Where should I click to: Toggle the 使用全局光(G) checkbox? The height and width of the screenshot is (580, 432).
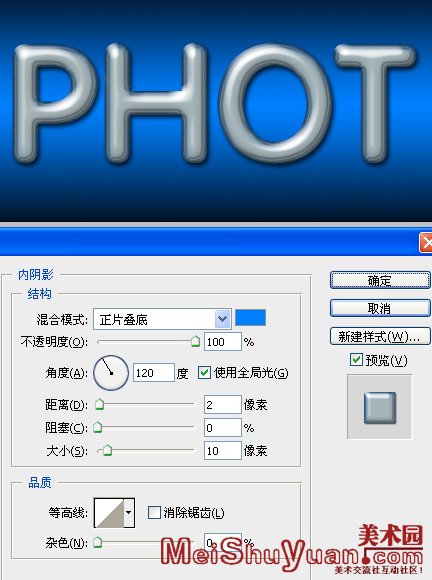click(x=204, y=372)
